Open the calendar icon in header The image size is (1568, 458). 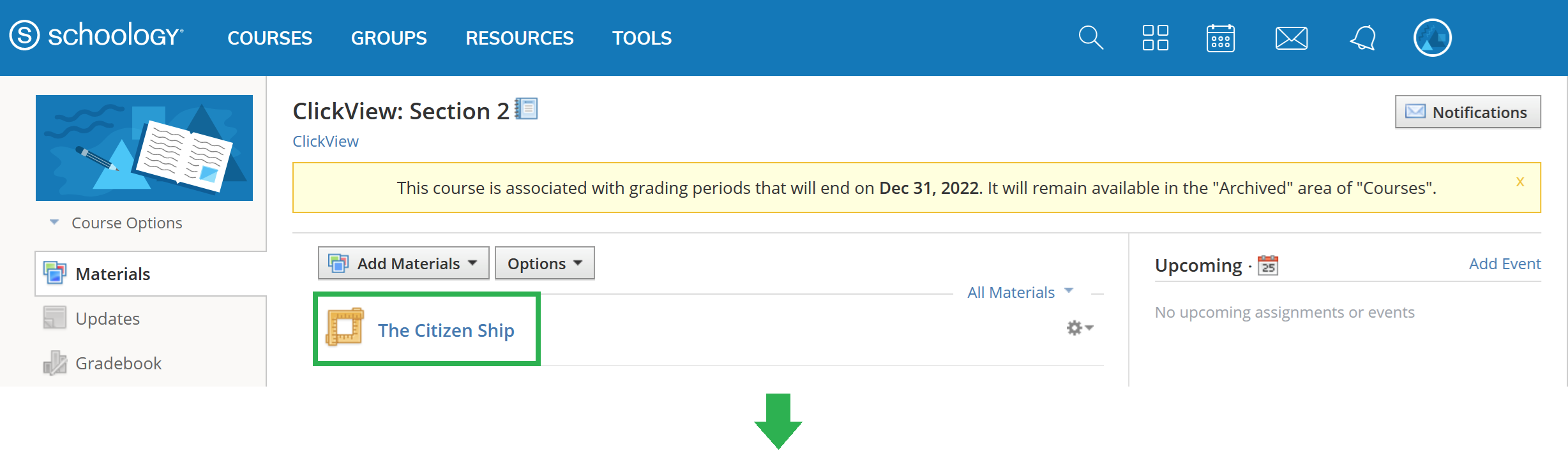[1220, 38]
